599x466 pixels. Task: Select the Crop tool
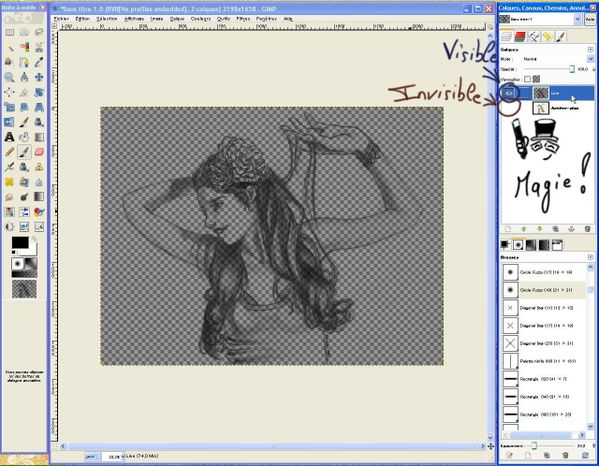pos(24,92)
